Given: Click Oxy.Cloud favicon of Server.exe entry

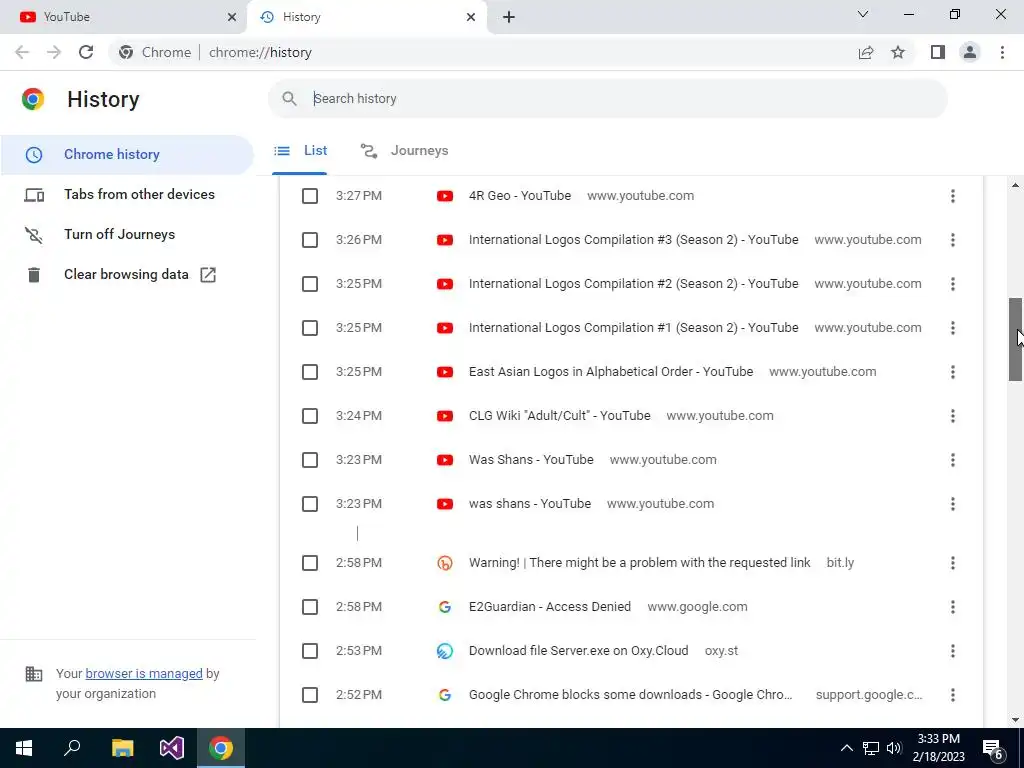Looking at the screenshot, I should tap(445, 651).
